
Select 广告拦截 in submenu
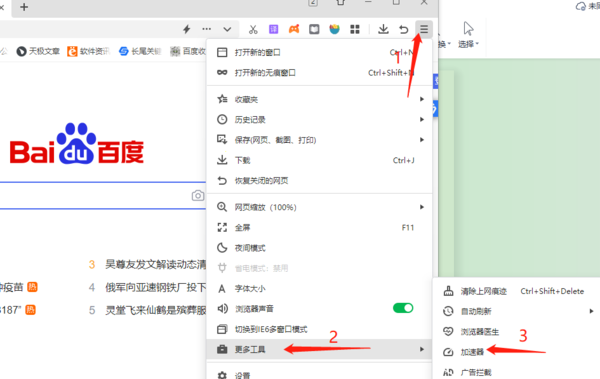[x=517, y=371]
